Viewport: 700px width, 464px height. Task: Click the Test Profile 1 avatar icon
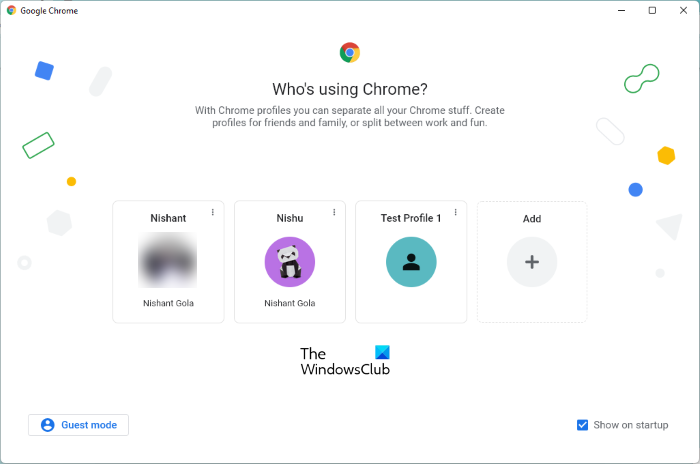tap(411, 262)
